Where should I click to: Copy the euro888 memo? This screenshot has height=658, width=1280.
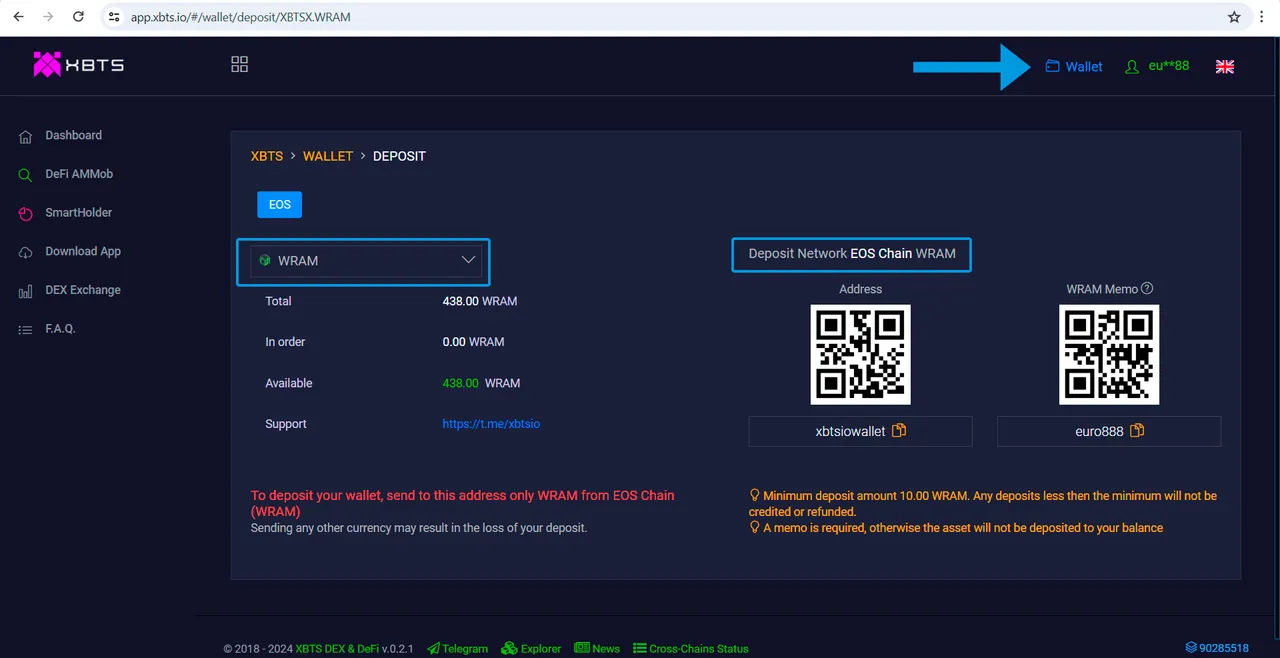[1137, 431]
